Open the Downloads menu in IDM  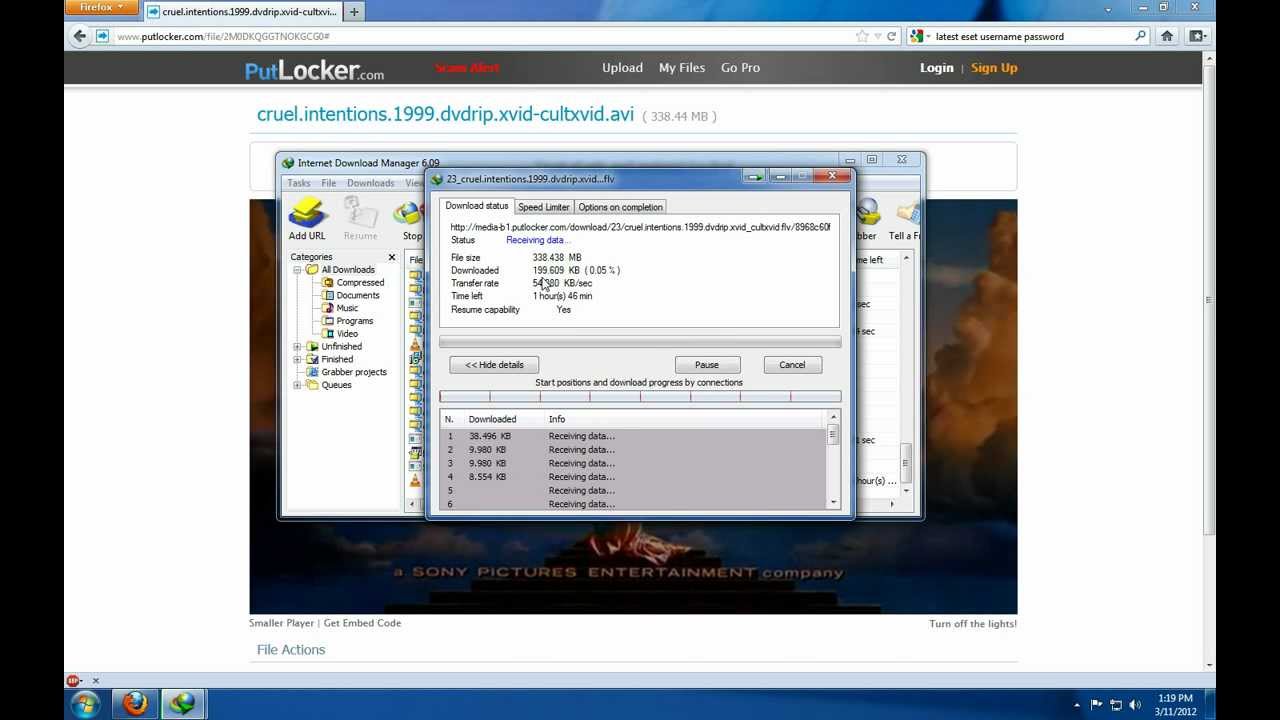370,183
